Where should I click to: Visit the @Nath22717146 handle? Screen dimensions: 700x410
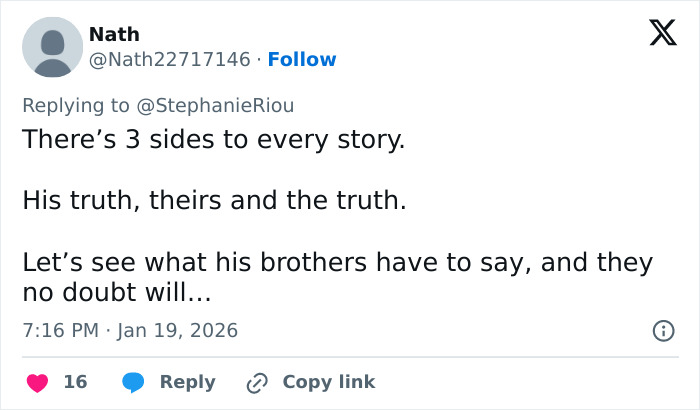[169, 59]
